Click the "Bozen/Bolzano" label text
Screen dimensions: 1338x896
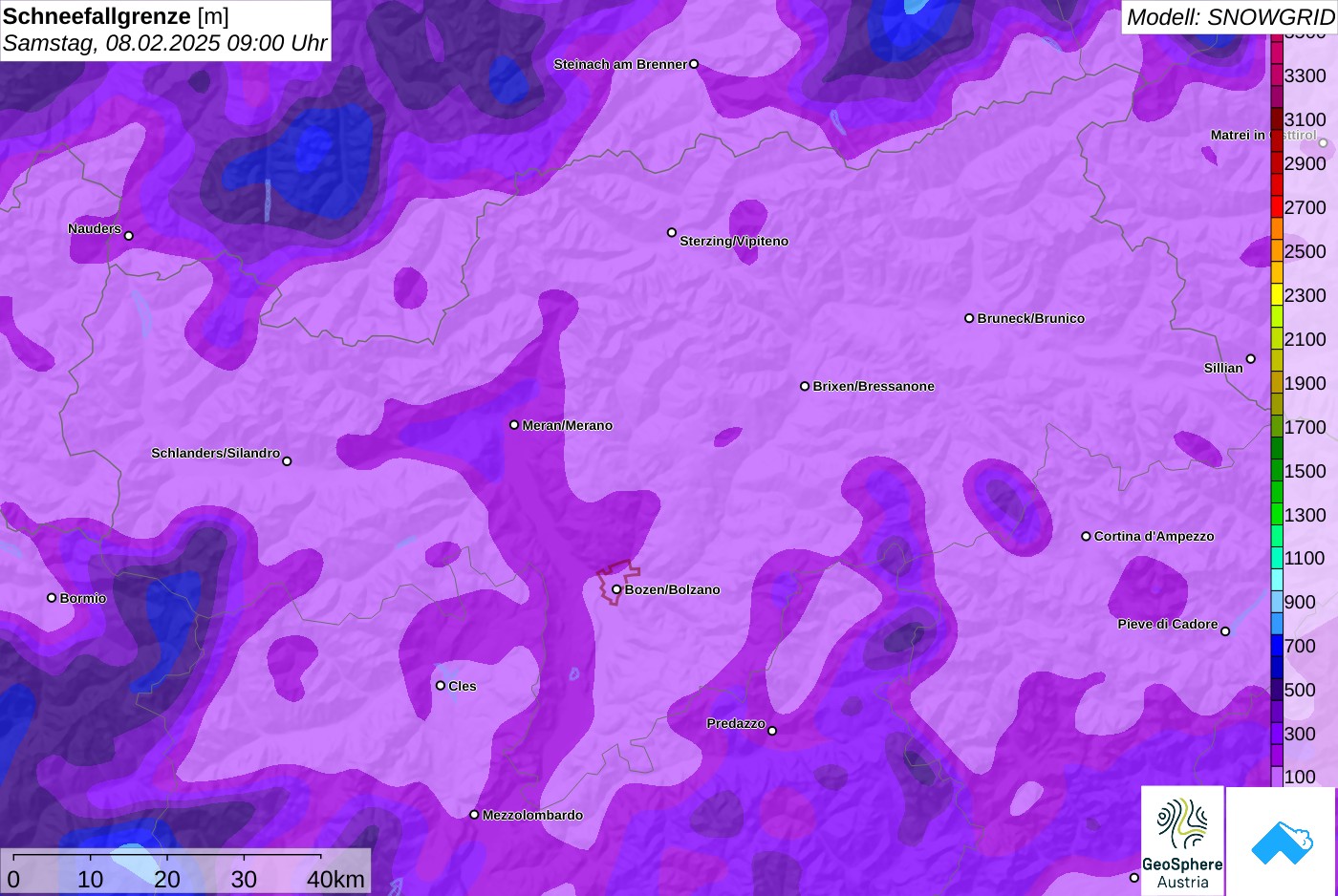(673, 589)
